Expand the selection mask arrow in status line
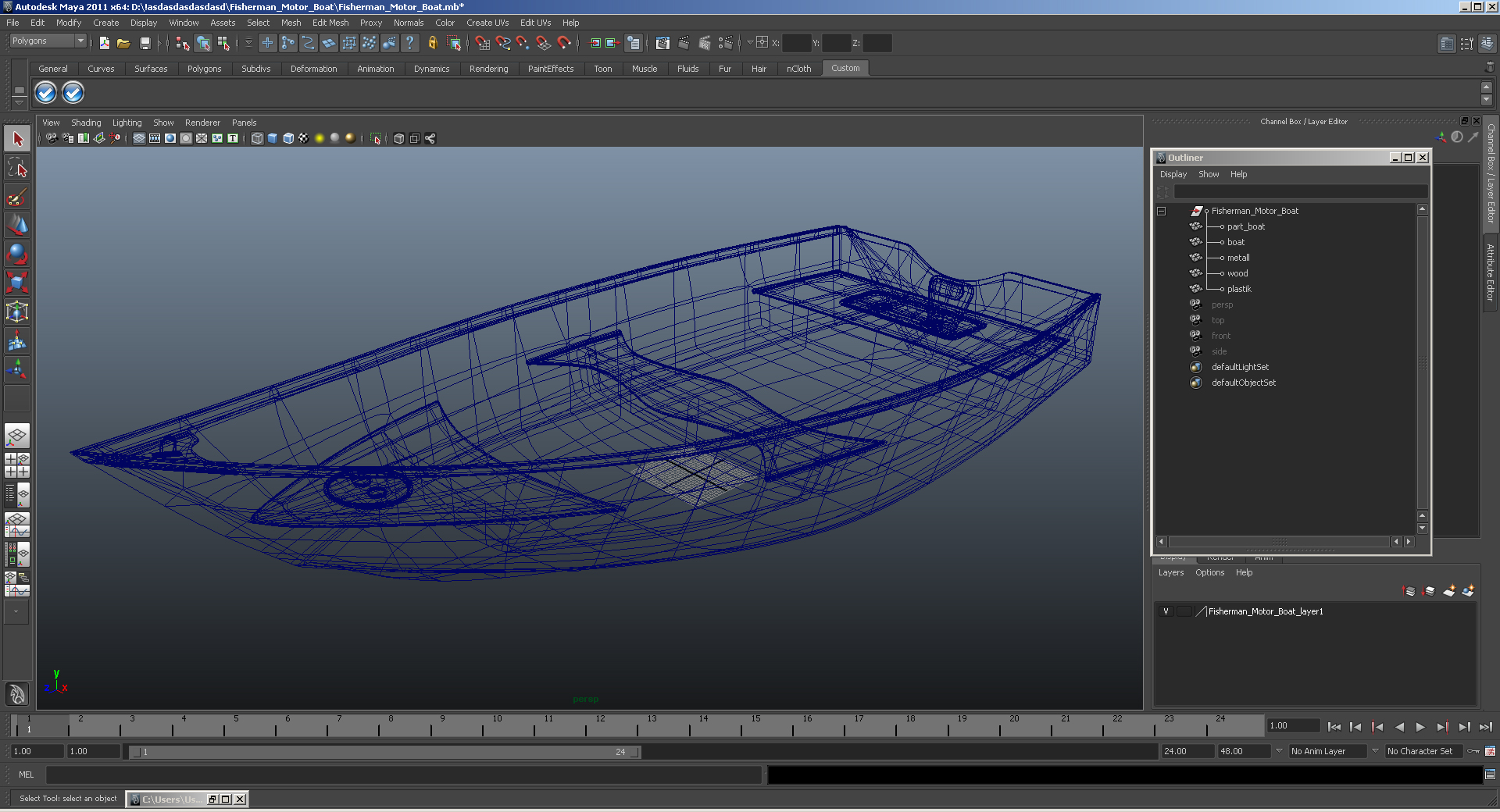The width and height of the screenshot is (1500, 812). point(248,43)
